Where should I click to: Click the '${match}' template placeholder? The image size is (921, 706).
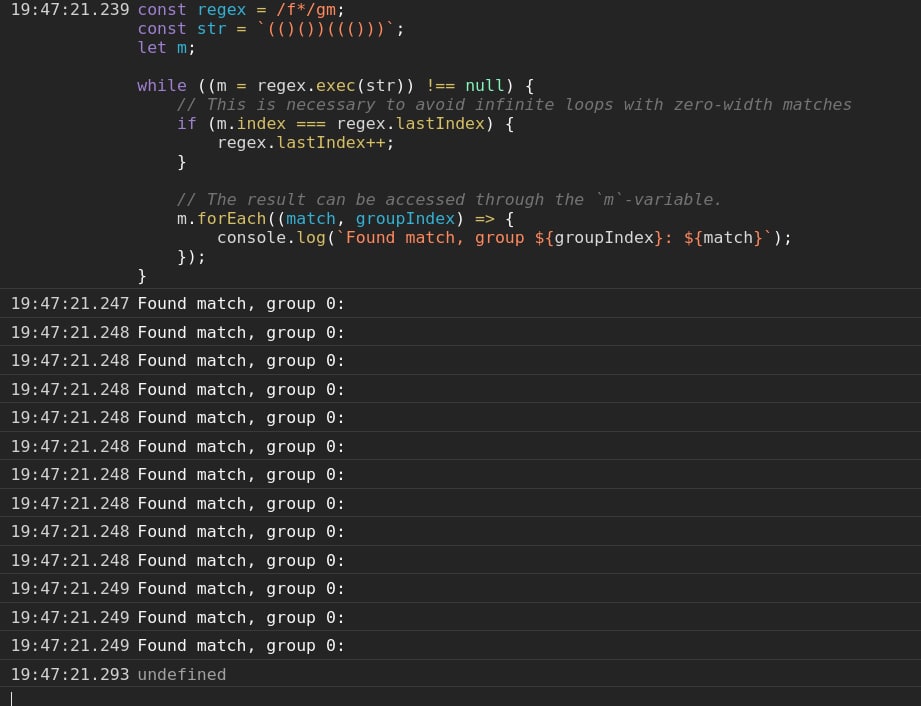pyautogui.click(x=723, y=238)
